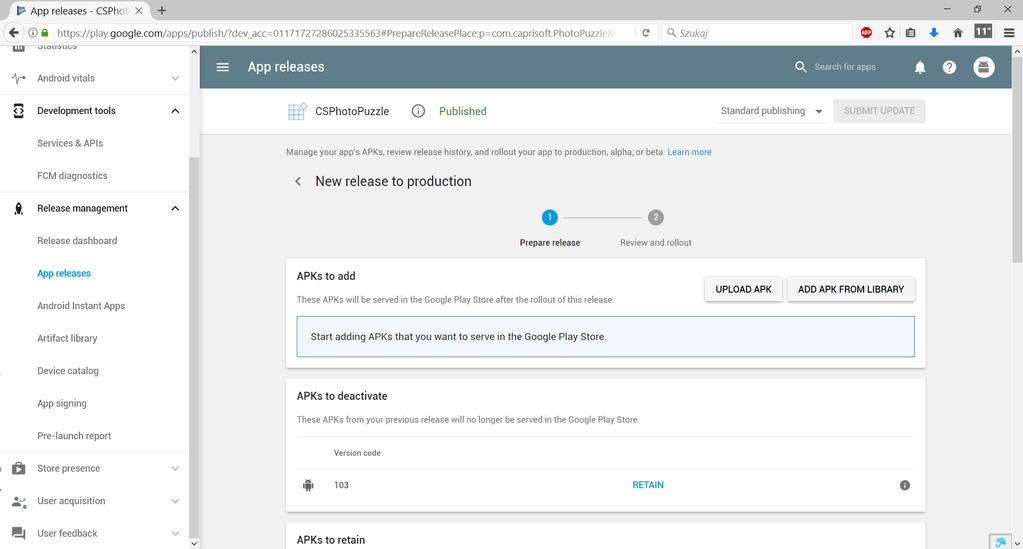Open Services & APIs page
The height and width of the screenshot is (549, 1023).
click(70, 143)
